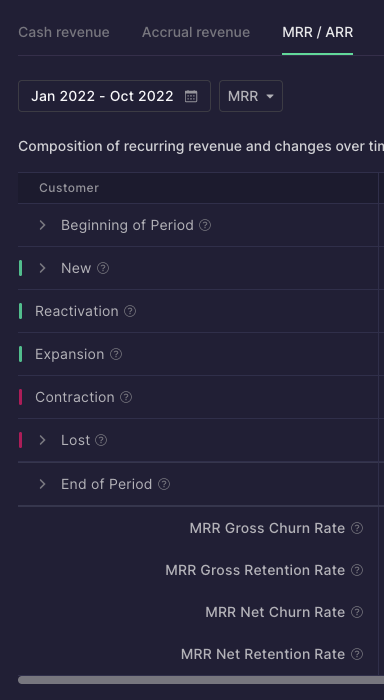384x700 pixels.
Task: Click MRR Net Retention Rate help icon
Action: 357,654
